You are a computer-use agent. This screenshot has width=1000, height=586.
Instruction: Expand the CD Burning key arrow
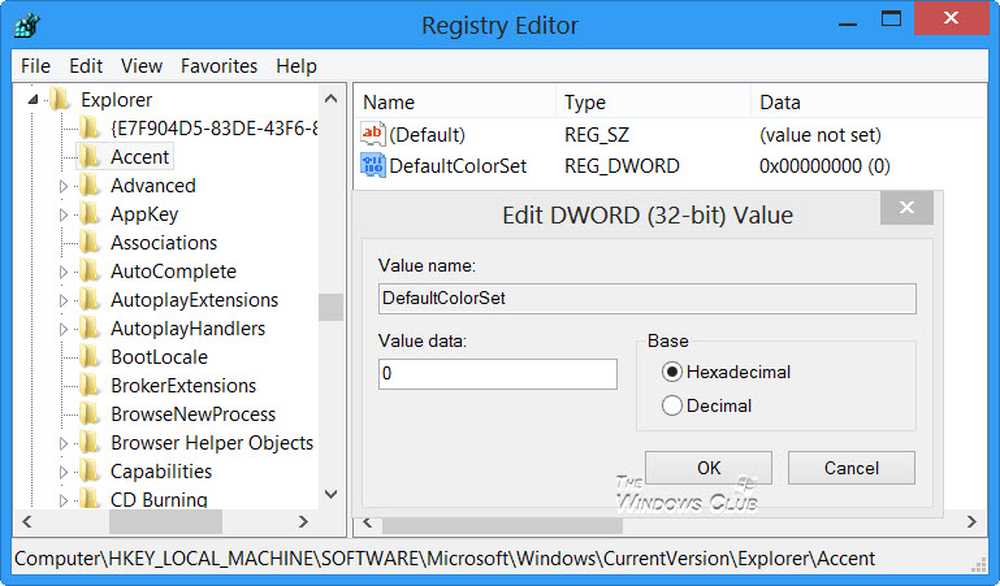pos(63,501)
